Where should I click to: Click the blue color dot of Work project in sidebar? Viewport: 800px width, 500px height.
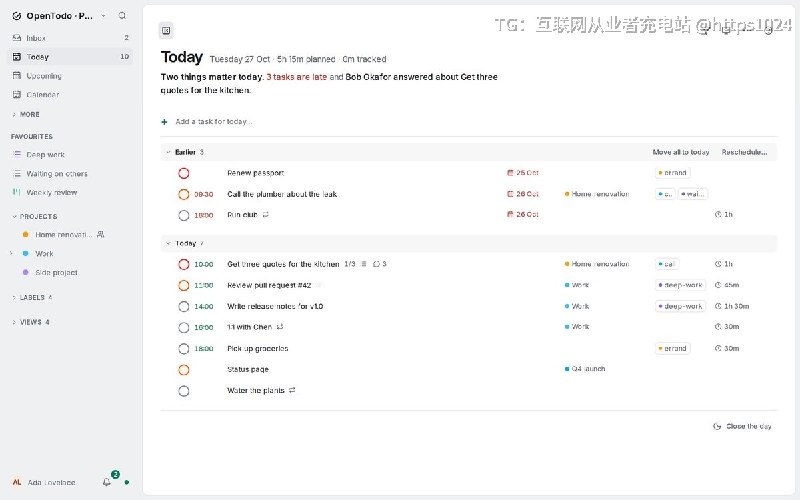pos(26,254)
